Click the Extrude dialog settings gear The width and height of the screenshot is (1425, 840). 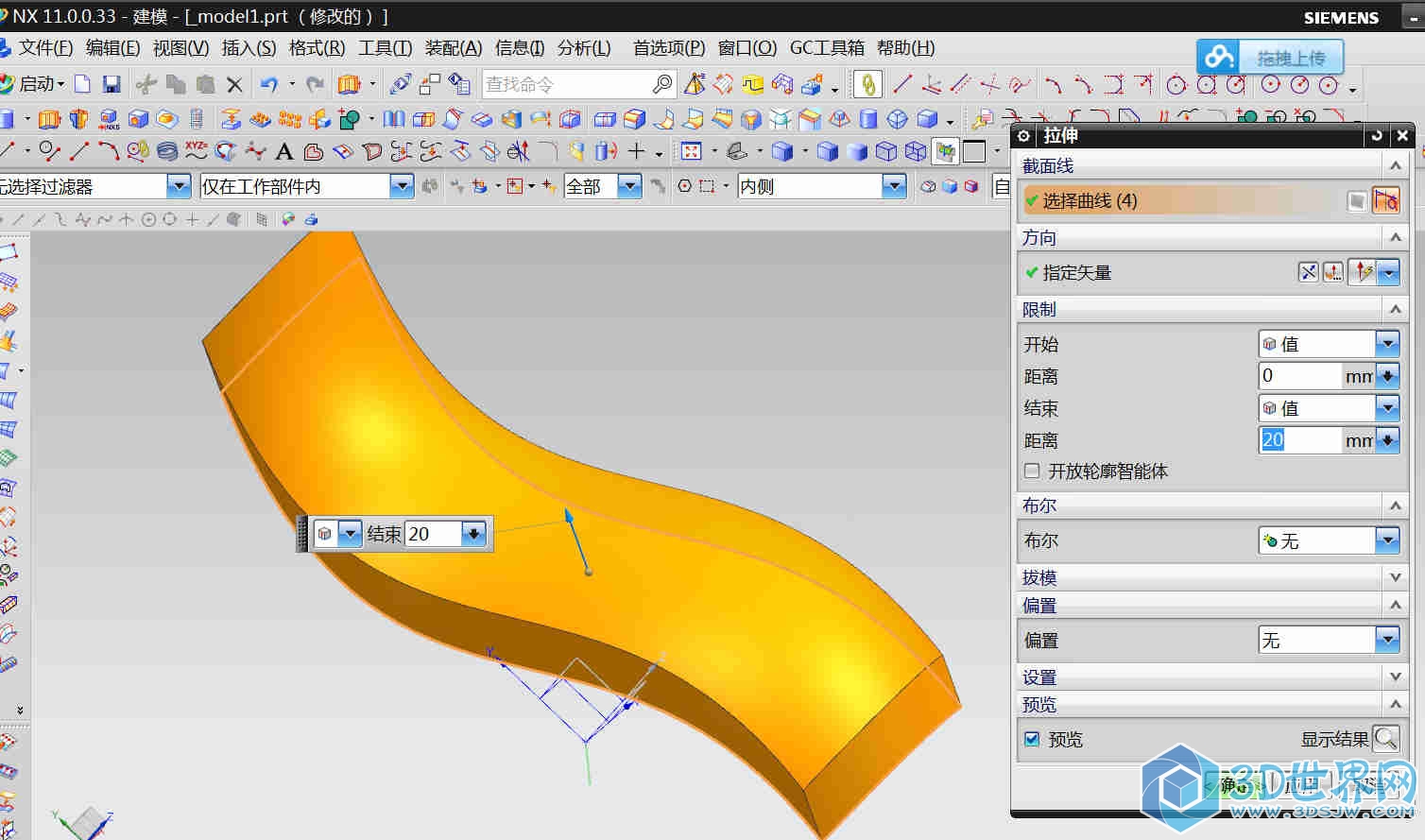point(1023,136)
